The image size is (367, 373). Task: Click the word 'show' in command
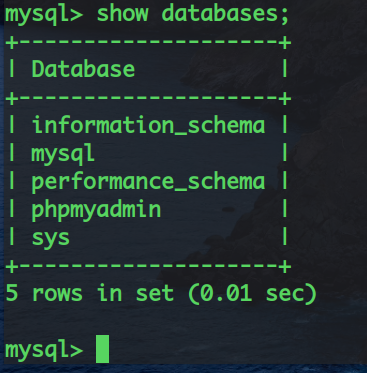[122, 13]
